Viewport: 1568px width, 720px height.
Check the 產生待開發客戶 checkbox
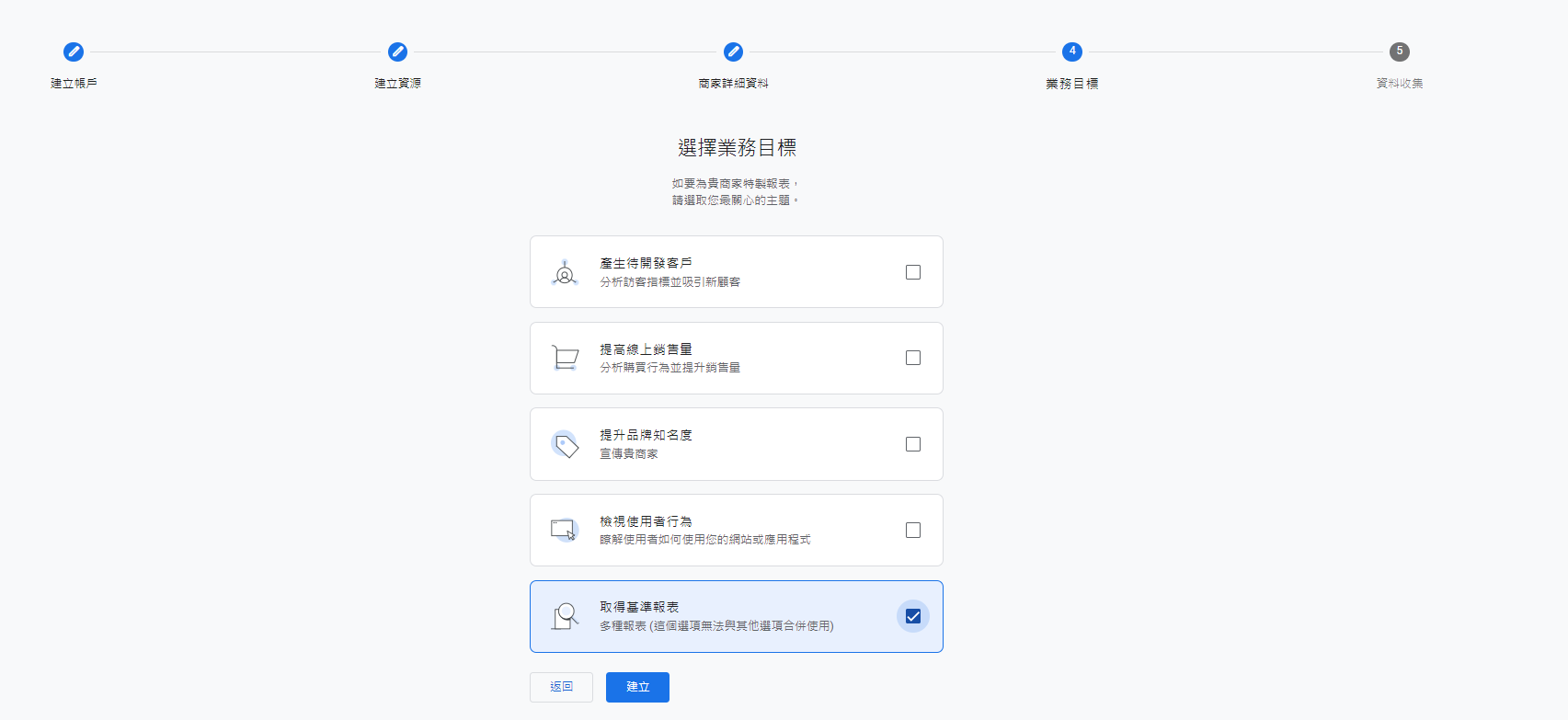[x=913, y=272]
